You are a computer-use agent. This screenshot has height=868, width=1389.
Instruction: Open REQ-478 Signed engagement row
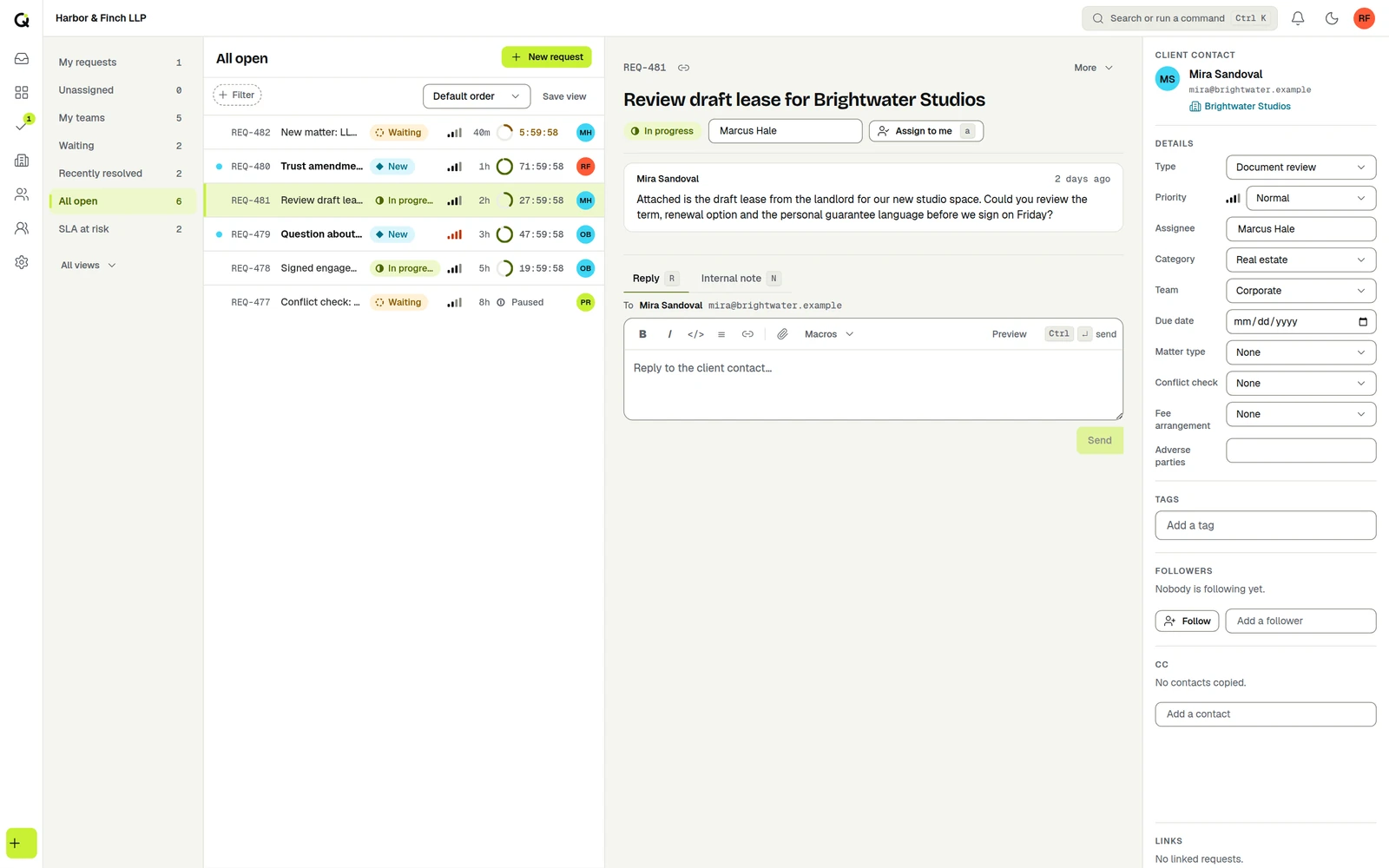[x=405, y=268]
